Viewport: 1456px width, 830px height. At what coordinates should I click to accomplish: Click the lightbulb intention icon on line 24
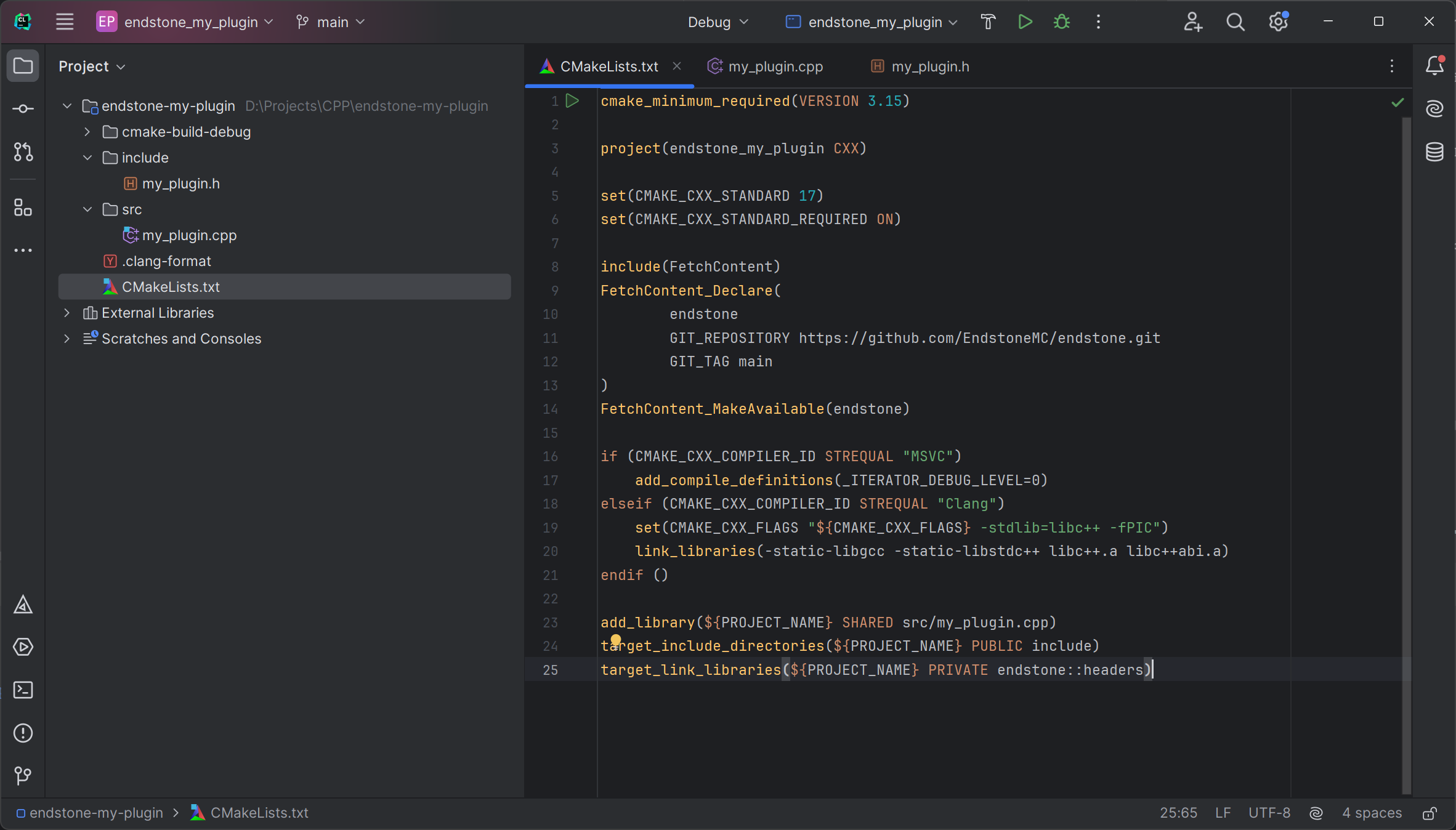[615, 640]
